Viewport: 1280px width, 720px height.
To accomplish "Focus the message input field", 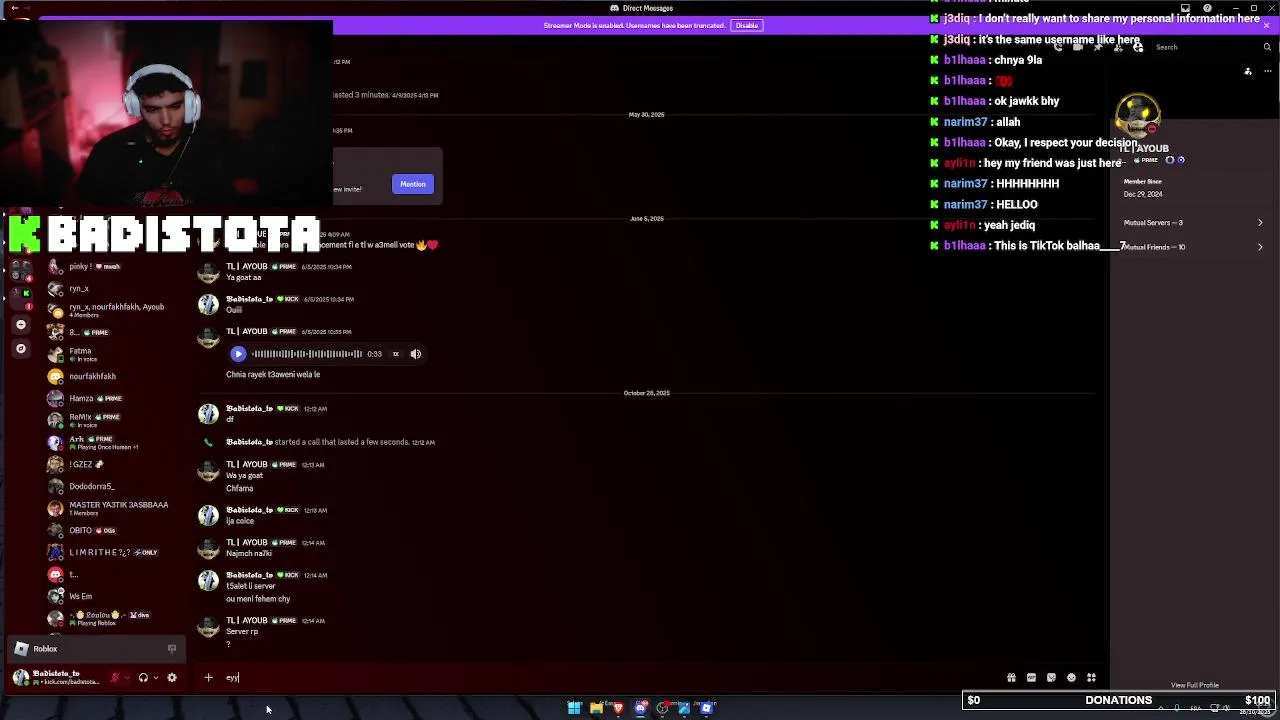I will point(610,678).
